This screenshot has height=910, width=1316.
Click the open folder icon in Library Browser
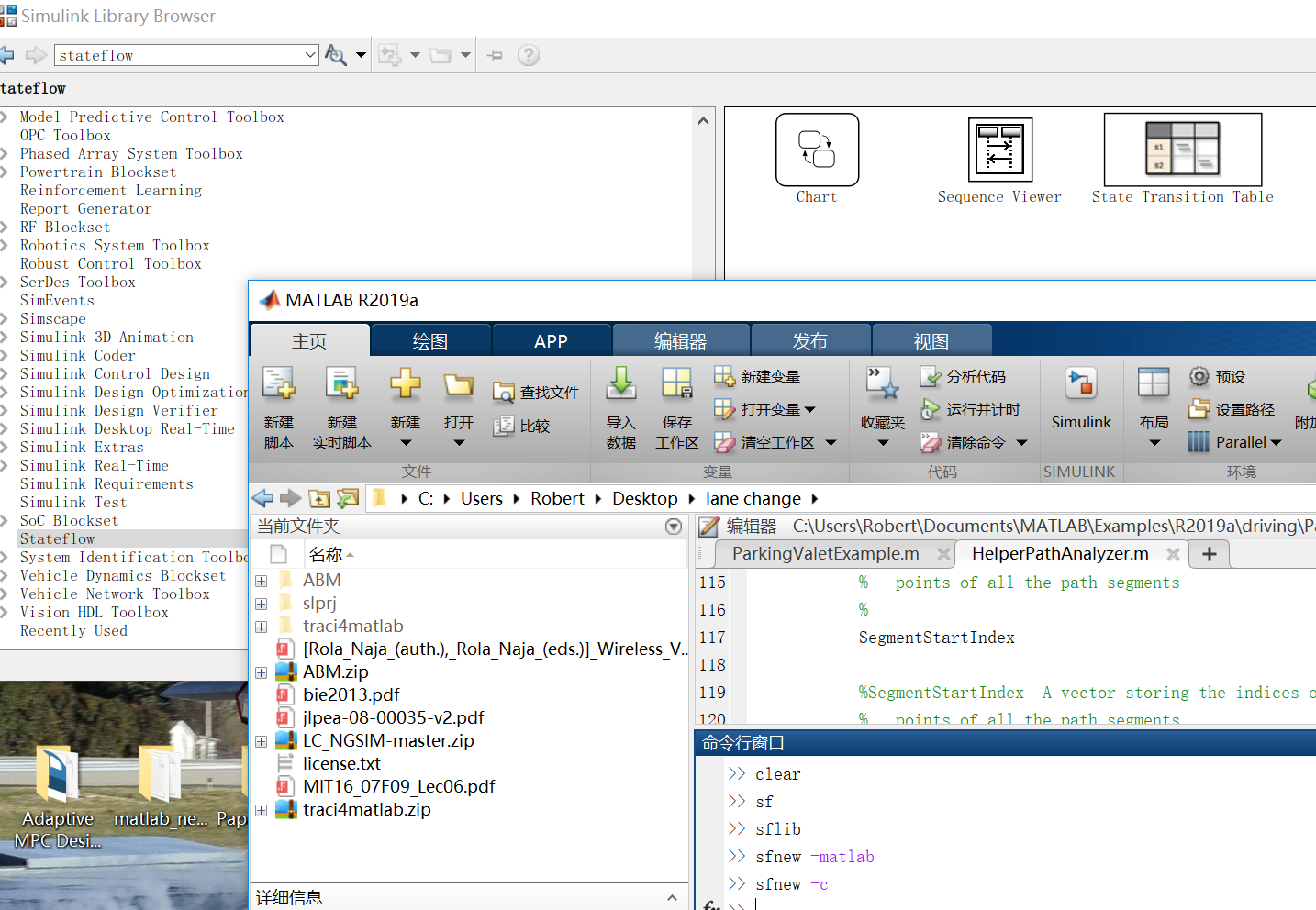click(441, 55)
